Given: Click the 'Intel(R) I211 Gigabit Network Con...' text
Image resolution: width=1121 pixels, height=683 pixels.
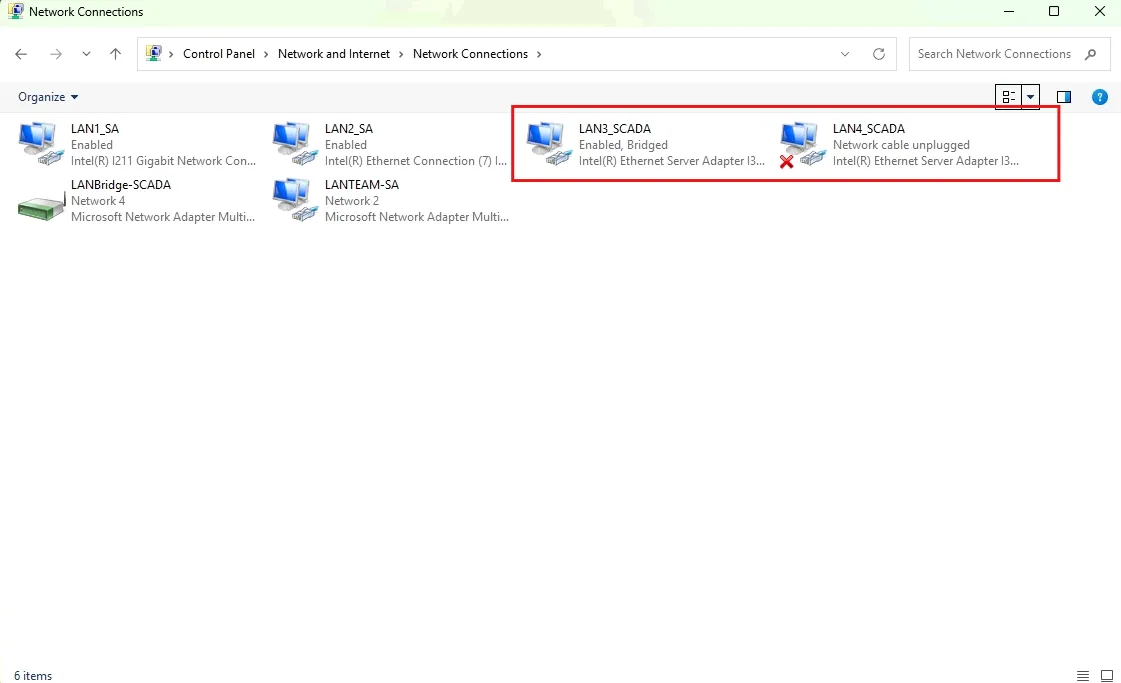Looking at the screenshot, I should 163,161.
